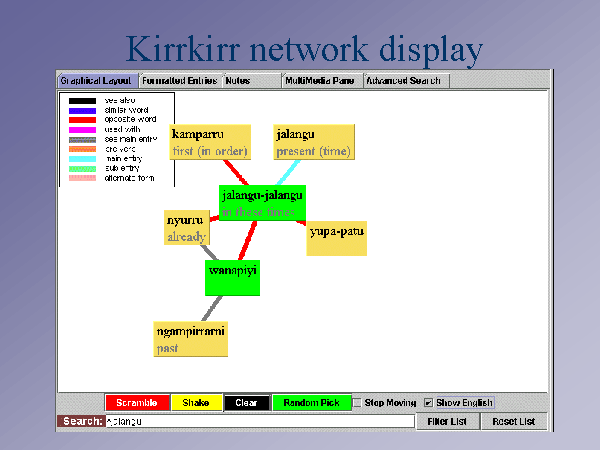Select the nyurru 'already' node
This screenshot has height=450, width=600.
(187, 228)
